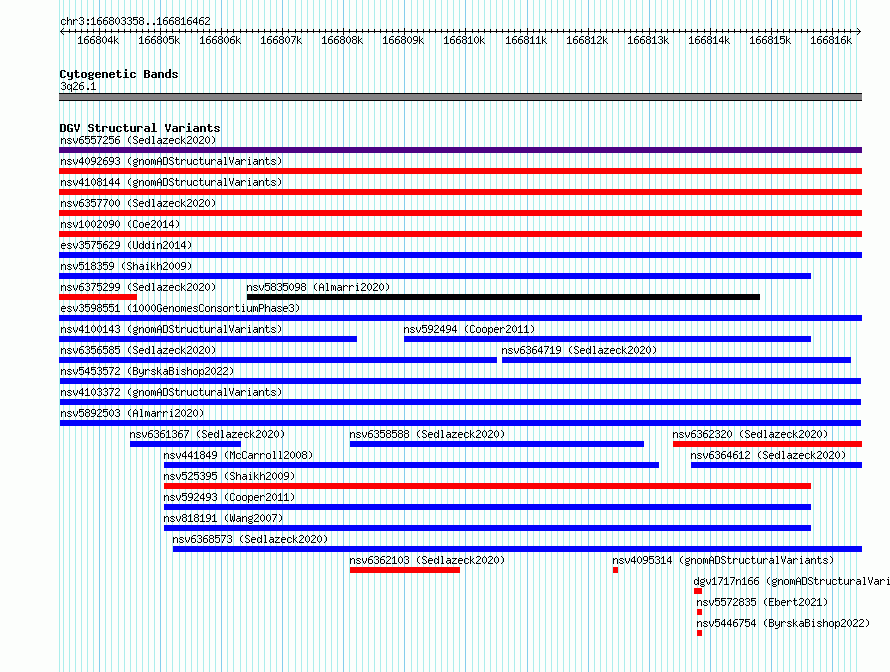Open esv3598551 (1000GenomesConsortiumPhase3) label
890x672 pixels.
(180, 308)
